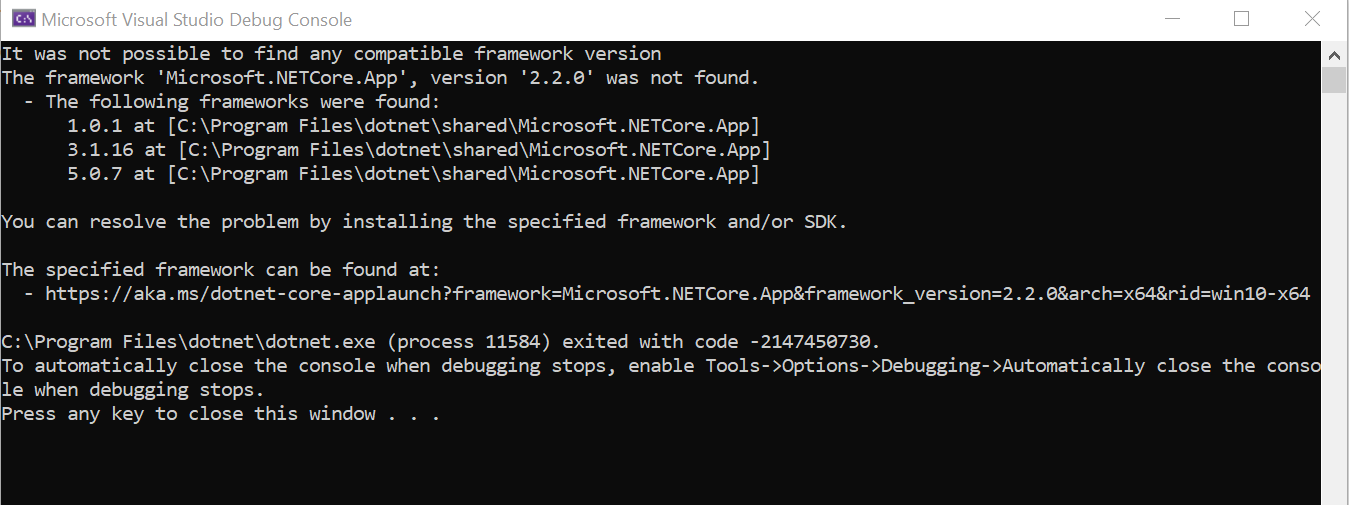Click the dotnet.exe process path text

[x=188, y=342]
